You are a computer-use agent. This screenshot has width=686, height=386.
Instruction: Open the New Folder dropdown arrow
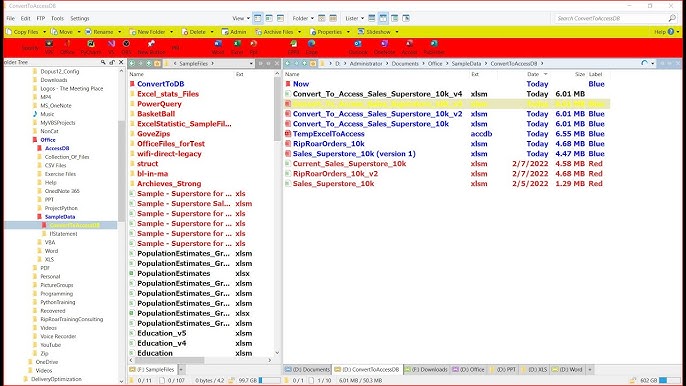(172, 32)
